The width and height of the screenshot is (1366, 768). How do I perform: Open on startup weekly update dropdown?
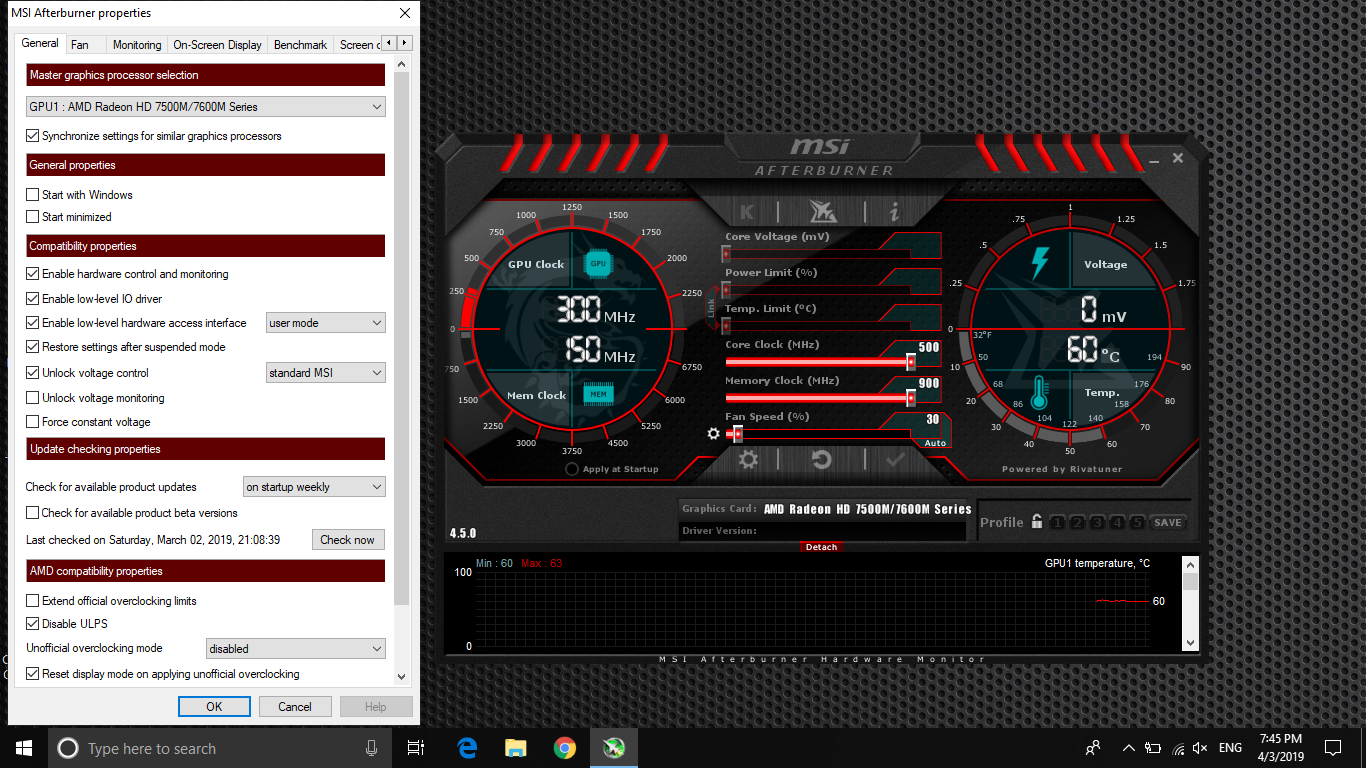point(315,487)
